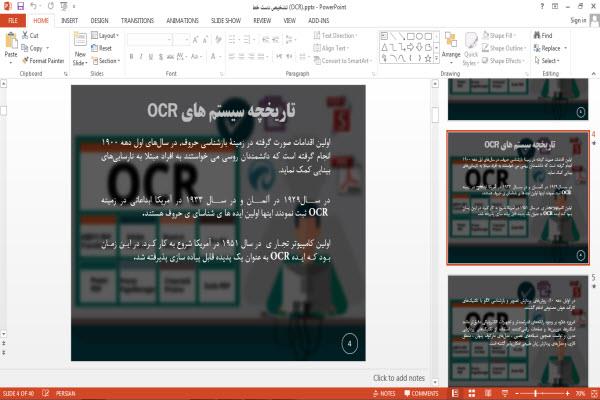
Task: Click the Redo icon in title bar
Action: [51, 6]
